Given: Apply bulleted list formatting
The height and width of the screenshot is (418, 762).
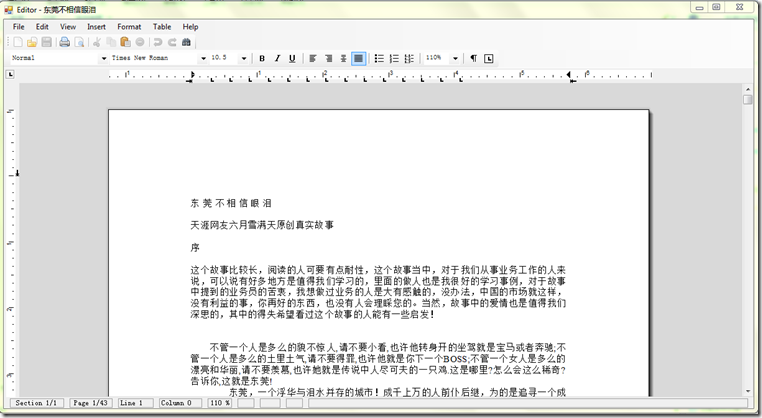Looking at the screenshot, I should pos(380,58).
